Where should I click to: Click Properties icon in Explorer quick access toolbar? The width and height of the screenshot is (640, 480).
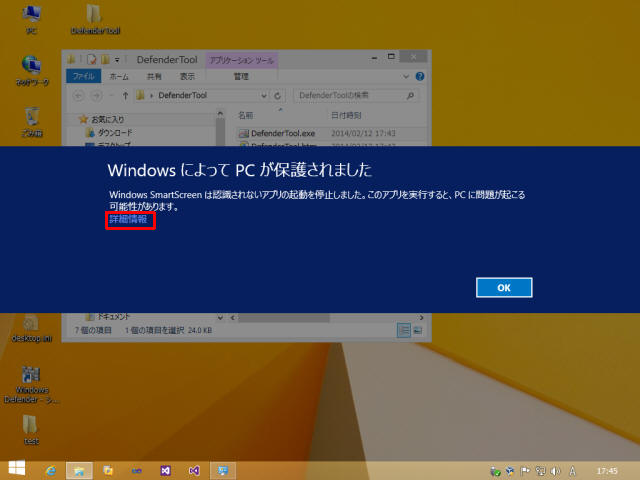(x=92, y=60)
